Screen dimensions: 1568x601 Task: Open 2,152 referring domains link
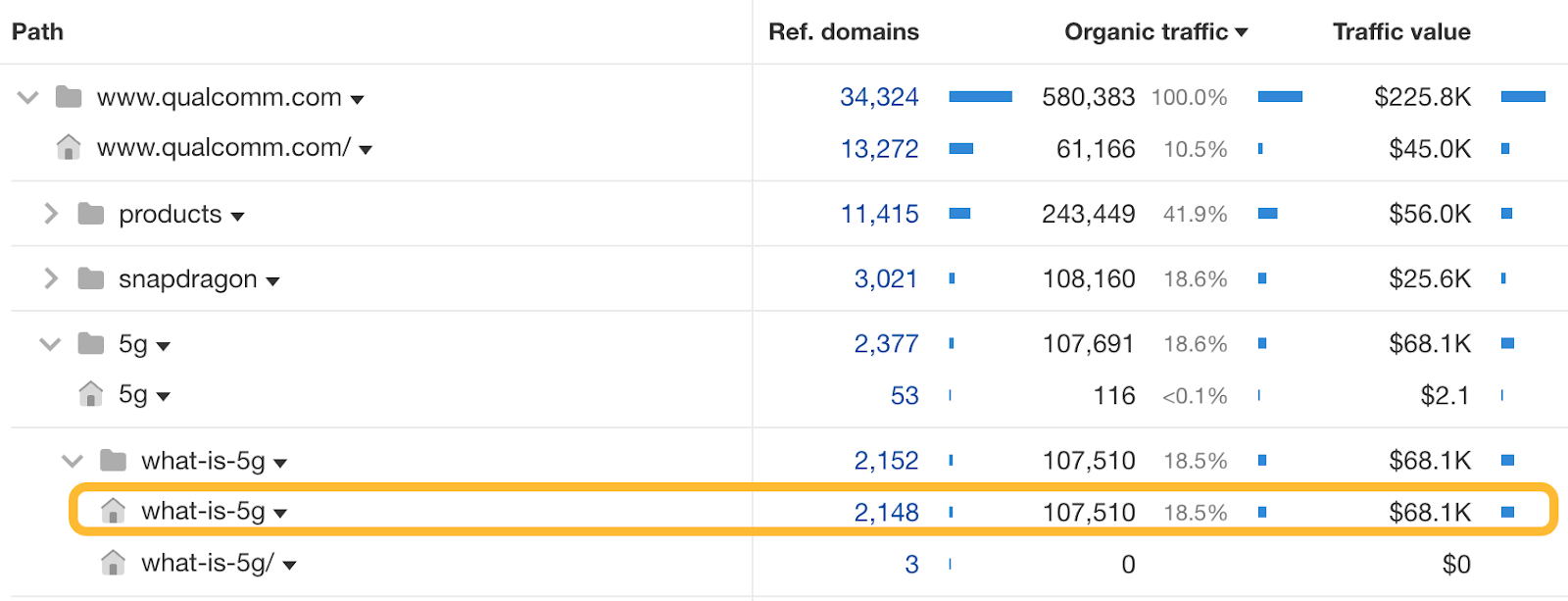(x=886, y=461)
